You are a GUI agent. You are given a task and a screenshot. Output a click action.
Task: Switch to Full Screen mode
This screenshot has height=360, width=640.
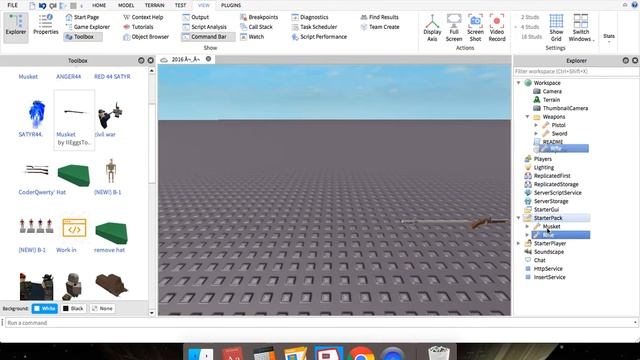(454, 28)
